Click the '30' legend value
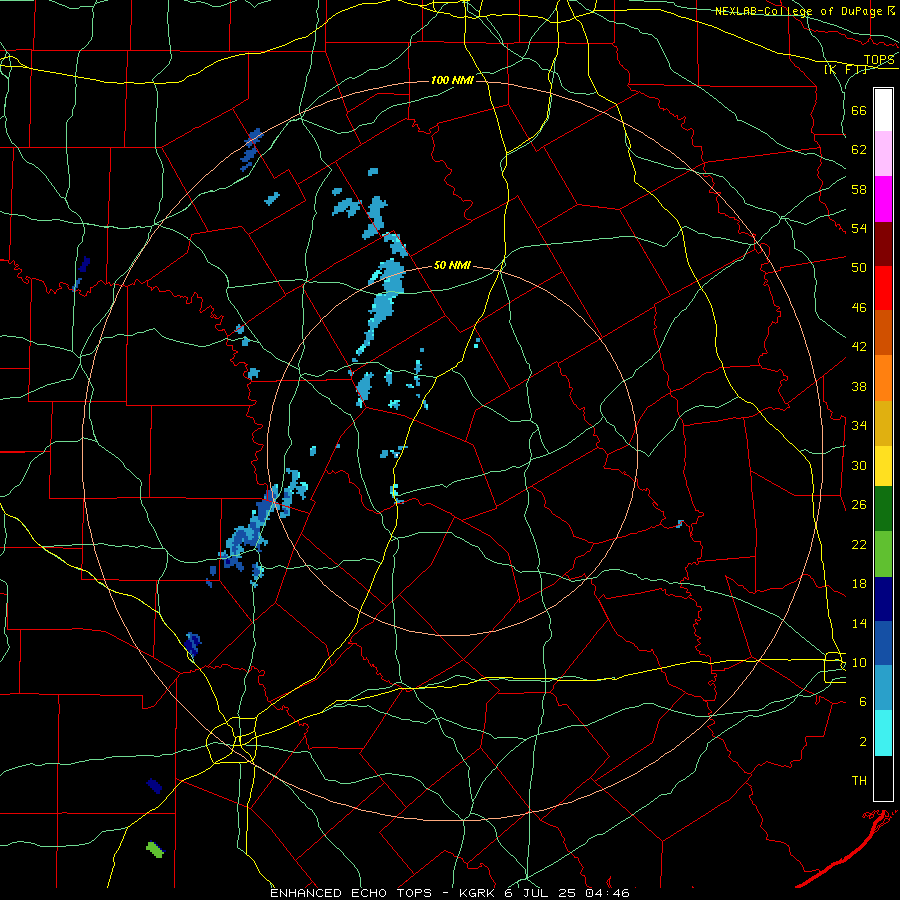This screenshot has height=900, width=900. point(859,465)
